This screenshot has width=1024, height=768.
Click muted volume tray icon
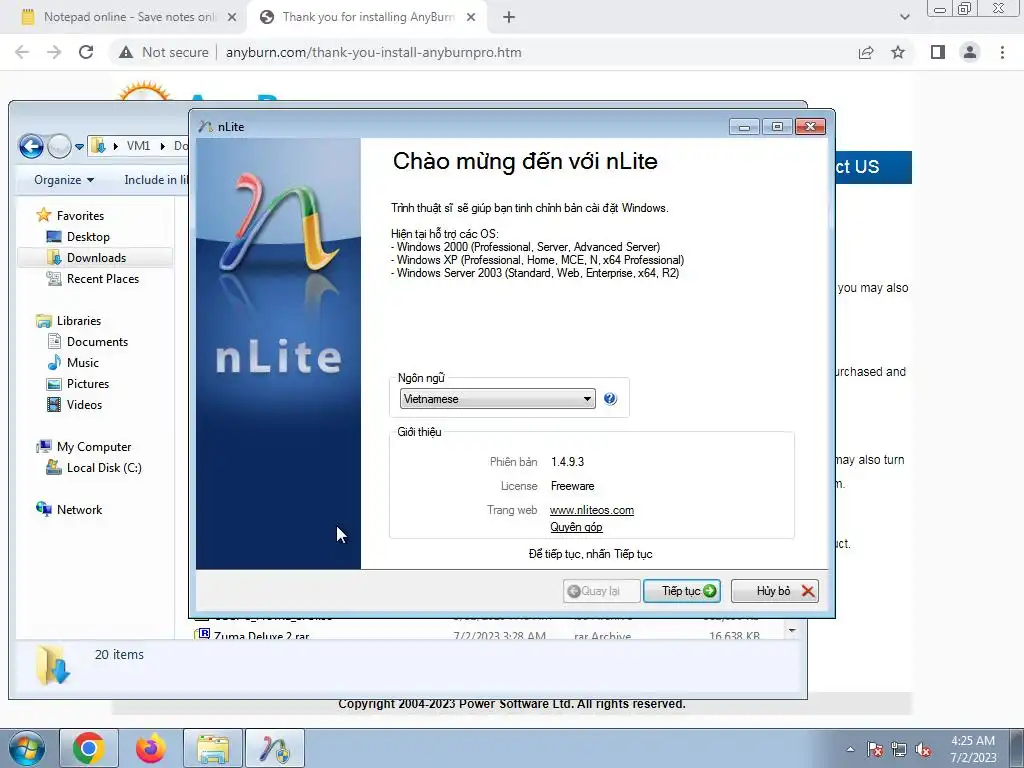click(923, 749)
